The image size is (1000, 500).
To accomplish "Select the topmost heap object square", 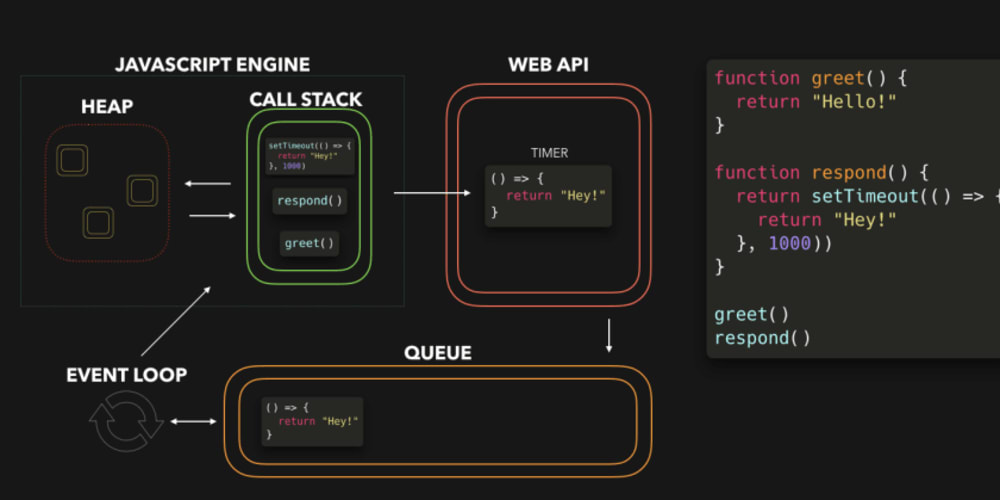I will click(72, 160).
